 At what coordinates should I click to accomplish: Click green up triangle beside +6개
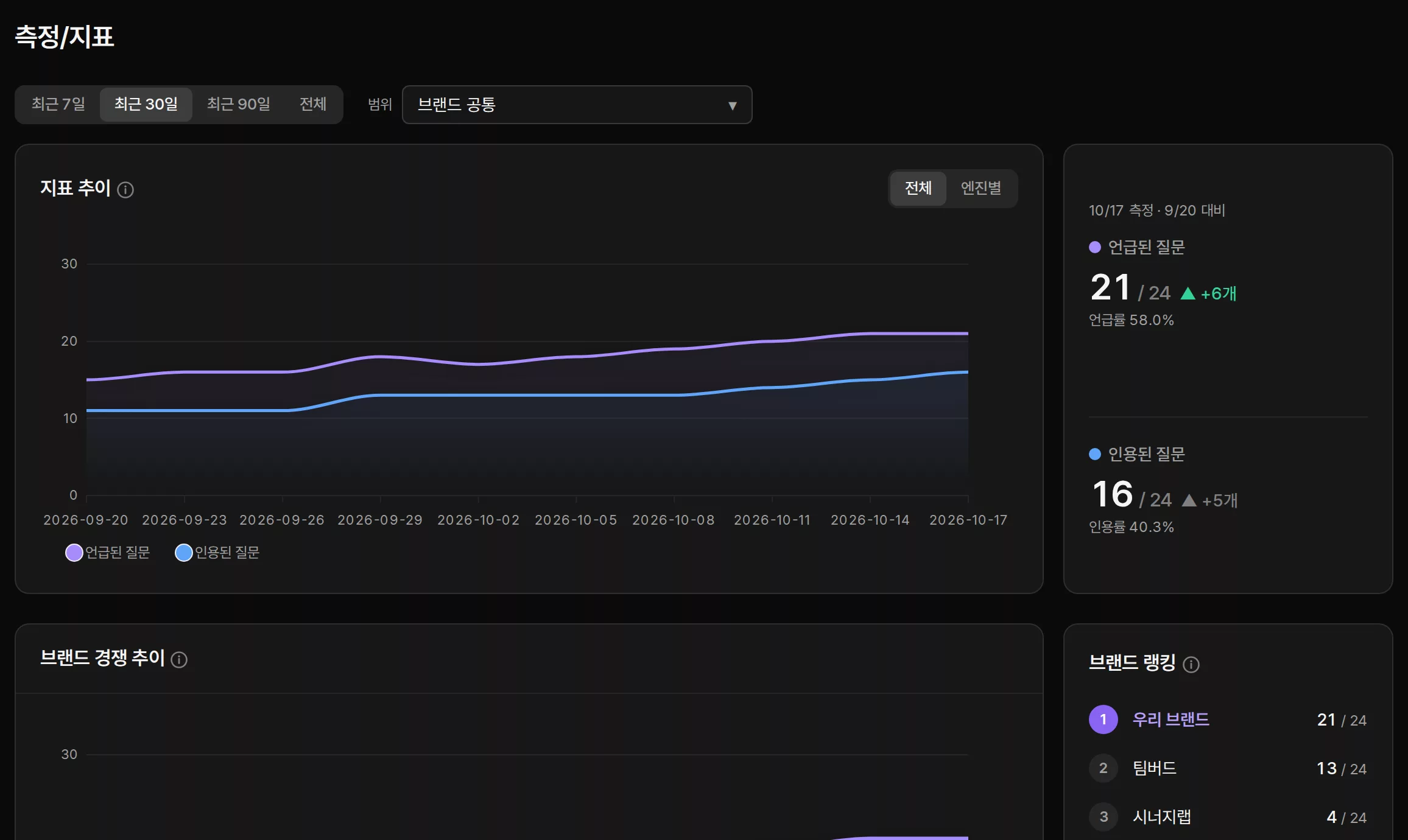(1188, 294)
